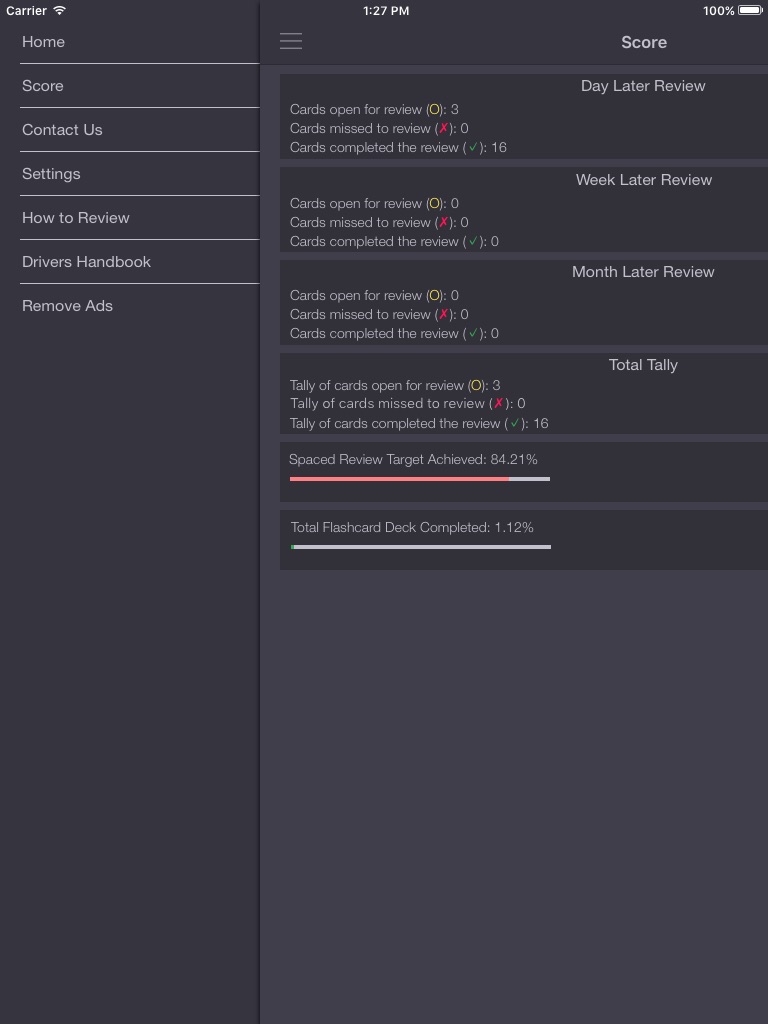Click the Total Flashcard Deck Completed bar

tap(420, 546)
